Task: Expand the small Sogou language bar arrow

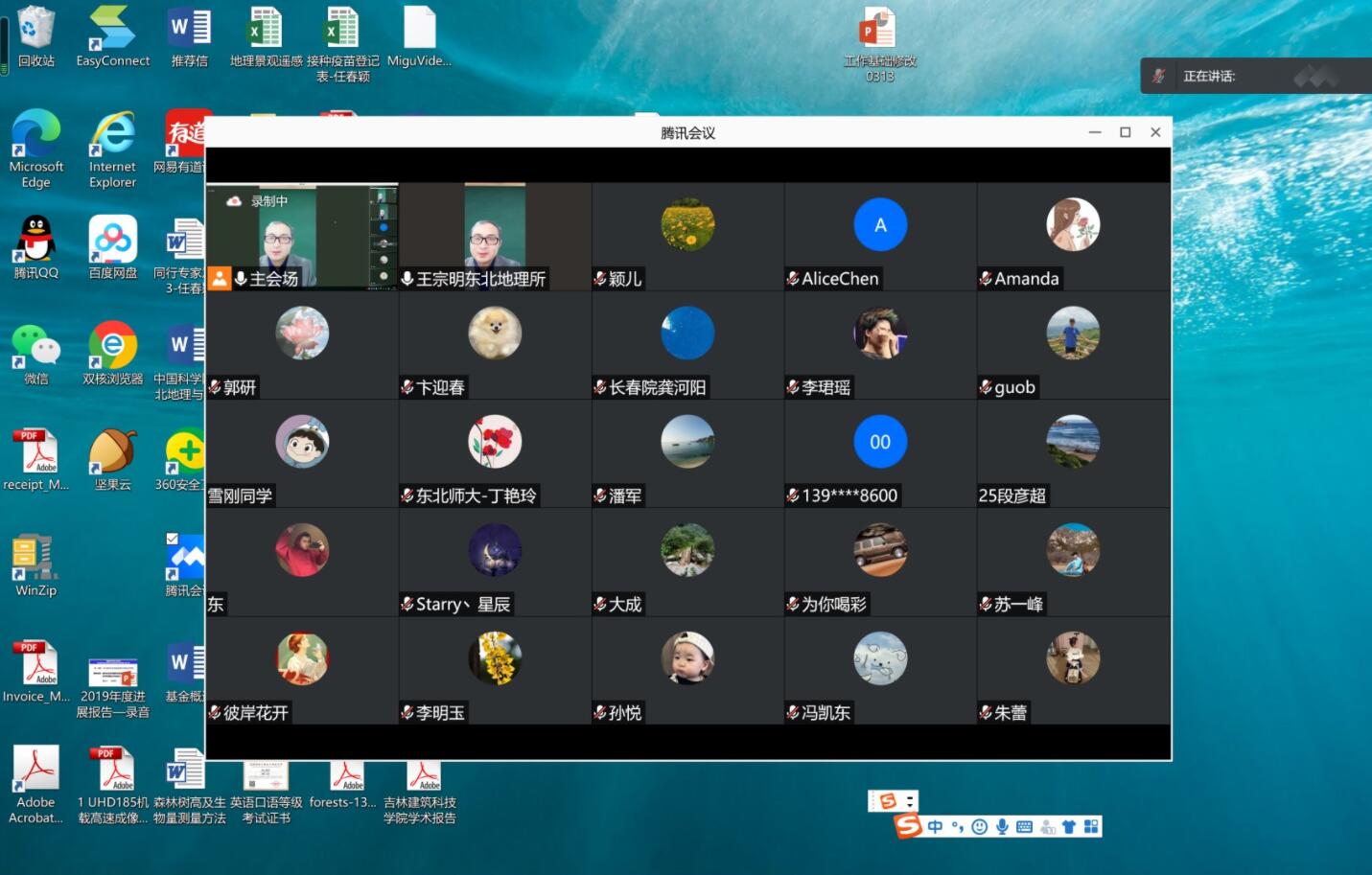Action: (910, 801)
